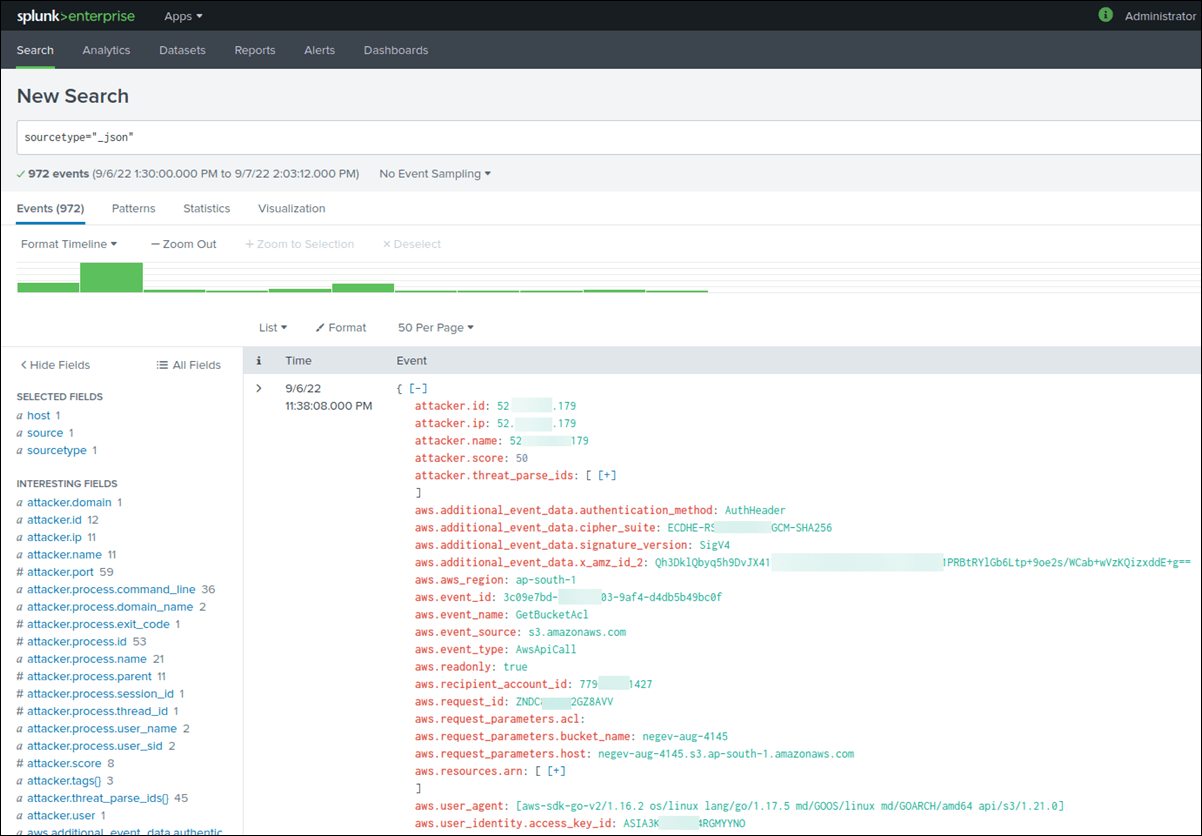Screen dimensions: 1202x836
Task: Click the tallest green timeline bar
Action: click(x=111, y=277)
